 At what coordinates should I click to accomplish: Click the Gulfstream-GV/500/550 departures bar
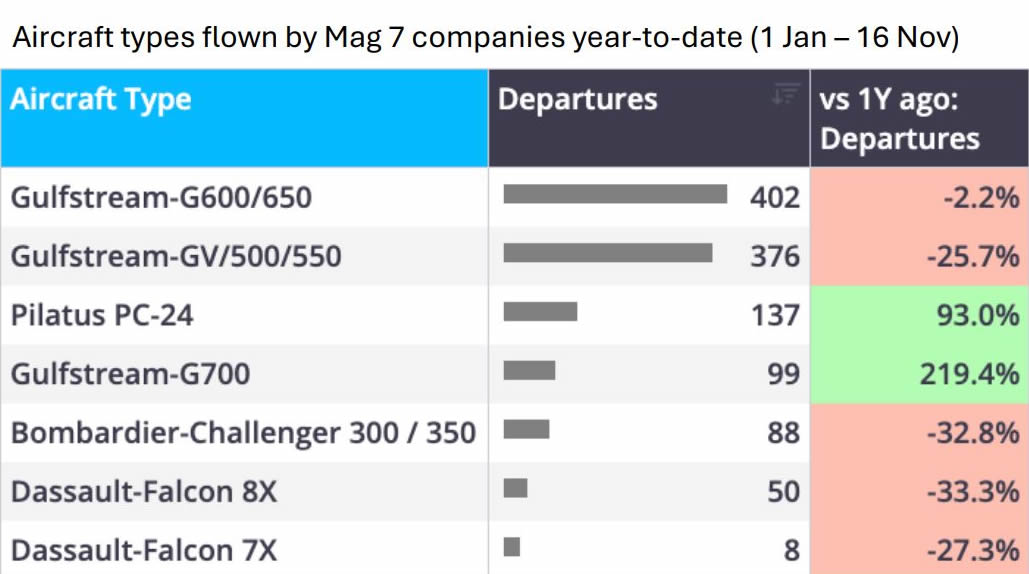pyautogui.click(x=608, y=253)
